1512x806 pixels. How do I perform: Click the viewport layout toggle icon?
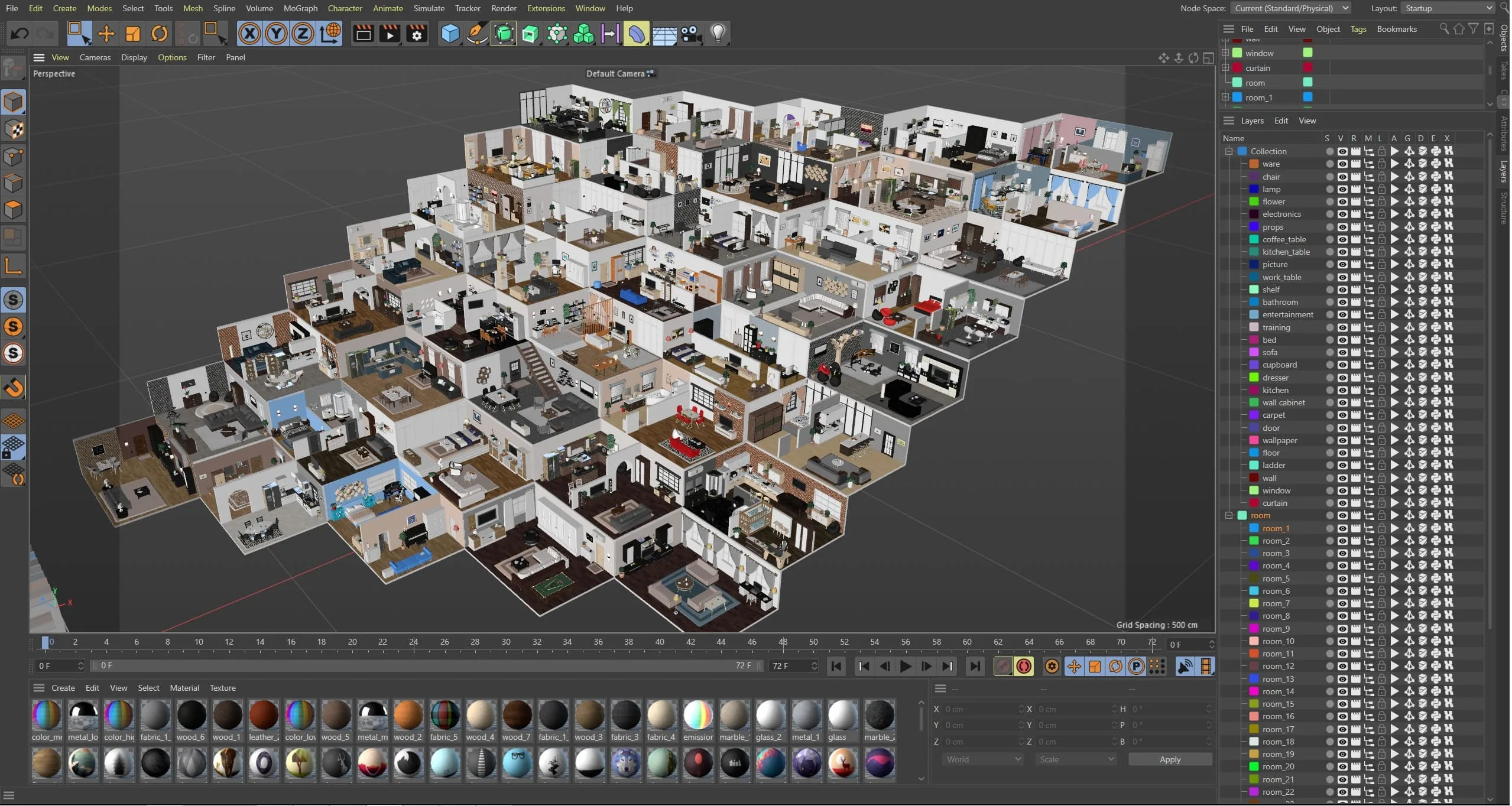(1209, 58)
